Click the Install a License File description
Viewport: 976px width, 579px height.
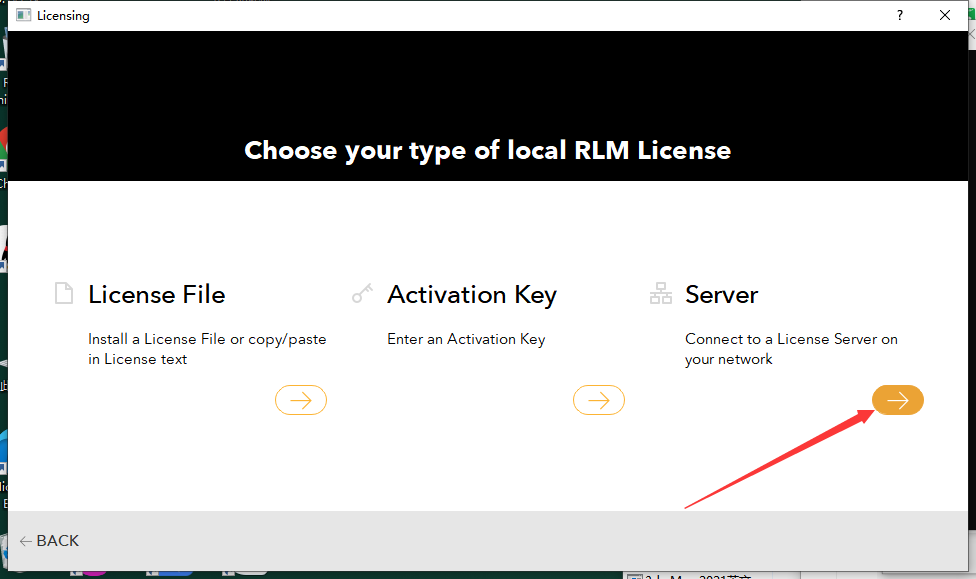click(207, 349)
